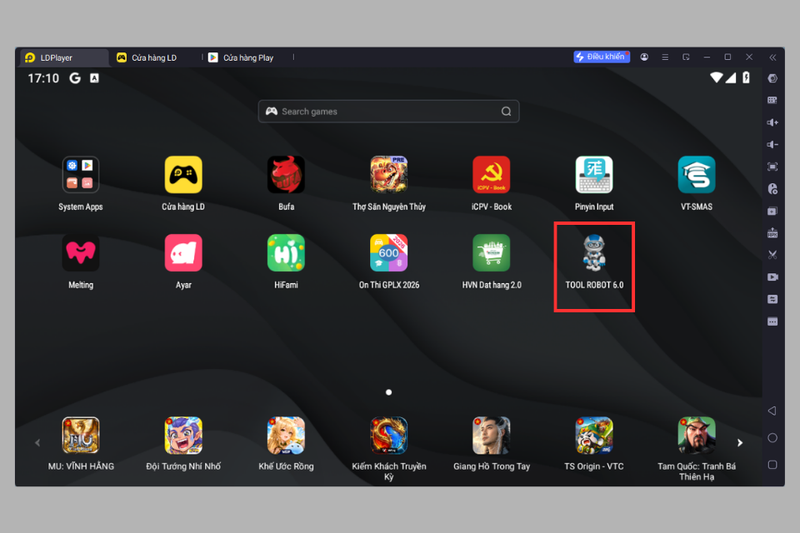The height and width of the screenshot is (533, 800).
Task: Open HVN Dat hang 2.0 app
Action: pos(491,253)
